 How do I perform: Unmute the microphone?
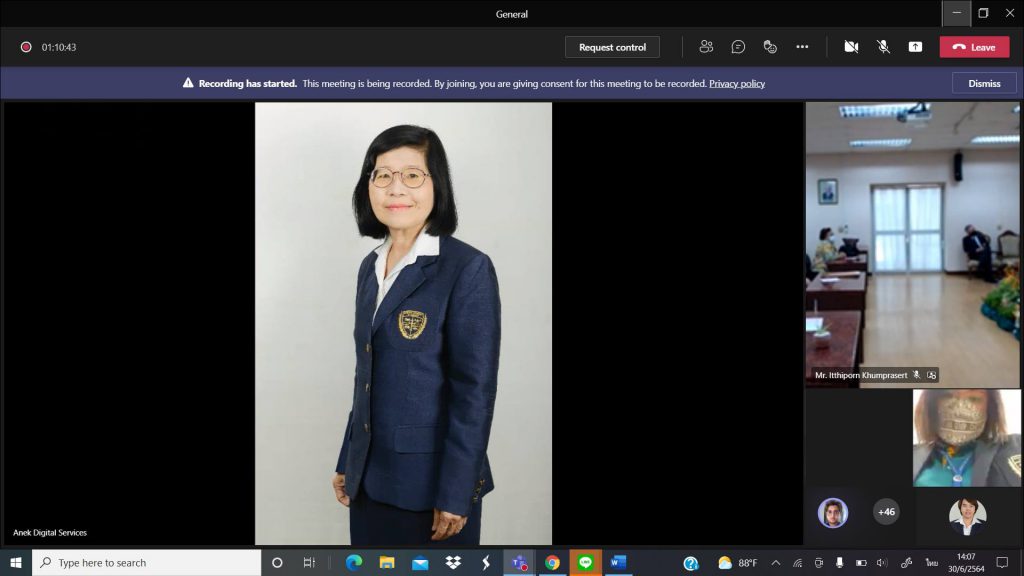[x=883, y=46]
